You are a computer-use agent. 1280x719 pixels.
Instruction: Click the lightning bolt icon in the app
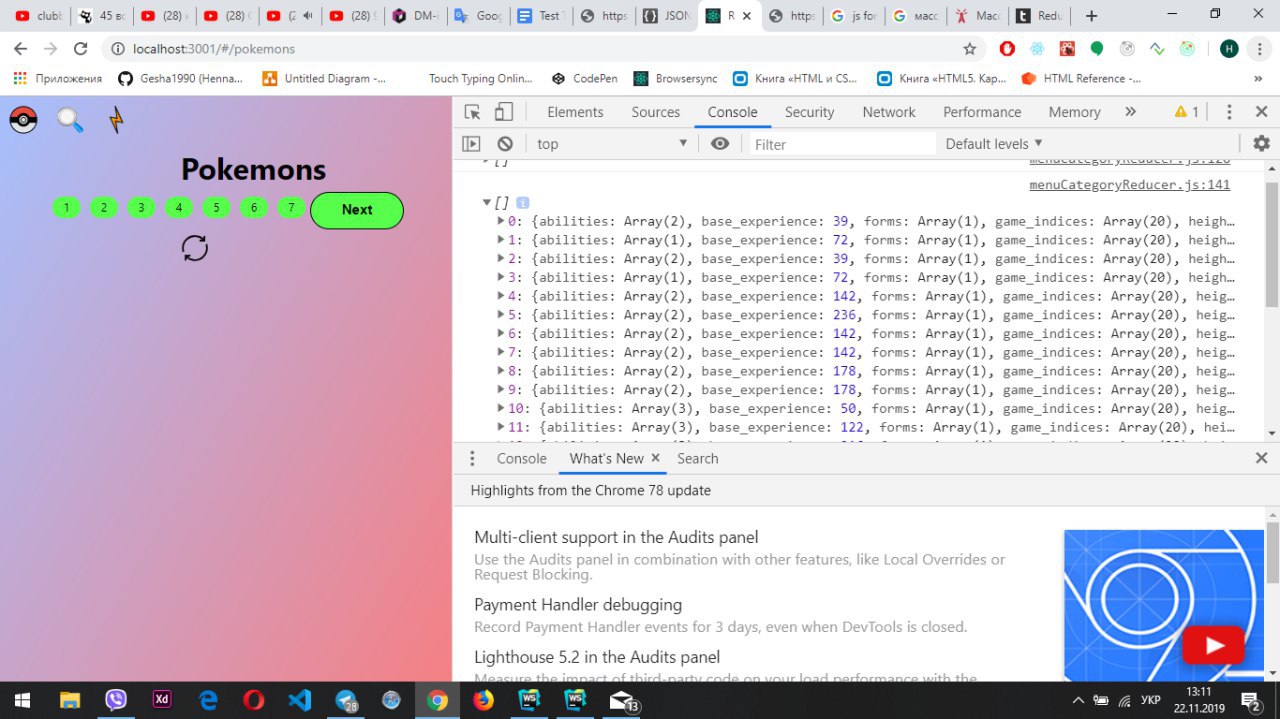tap(117, 120)
